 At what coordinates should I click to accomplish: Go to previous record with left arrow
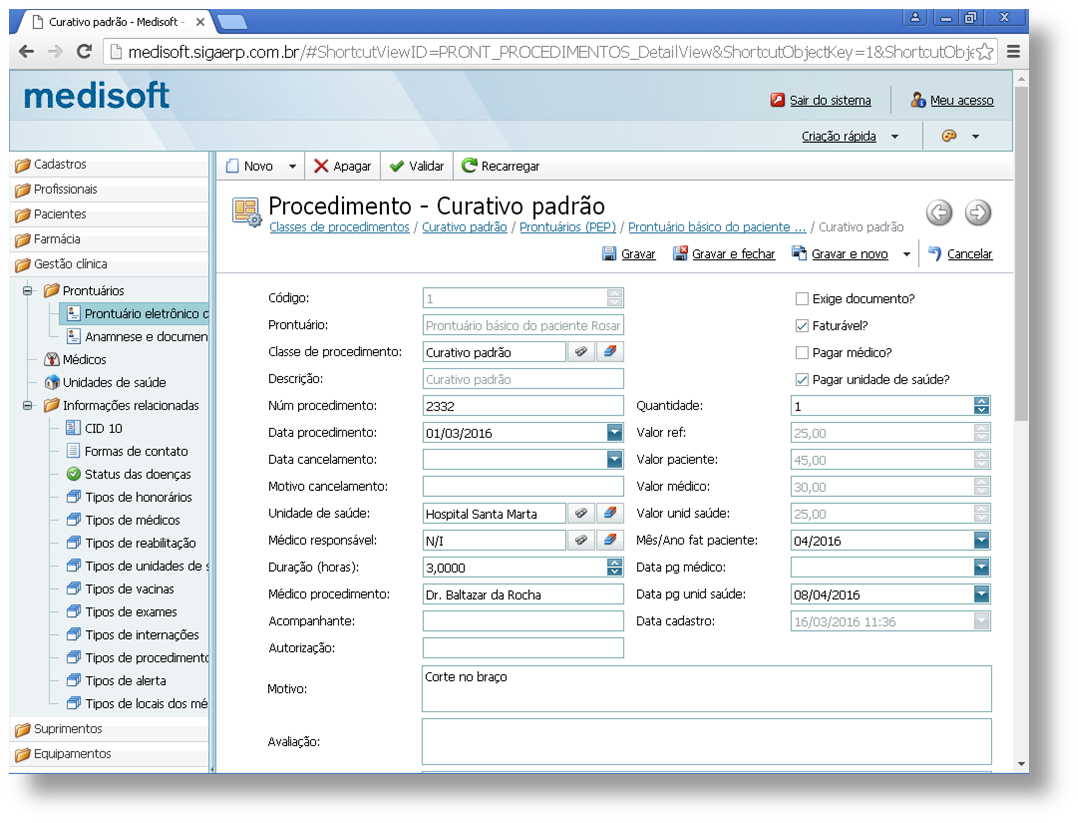pos(939,212)
